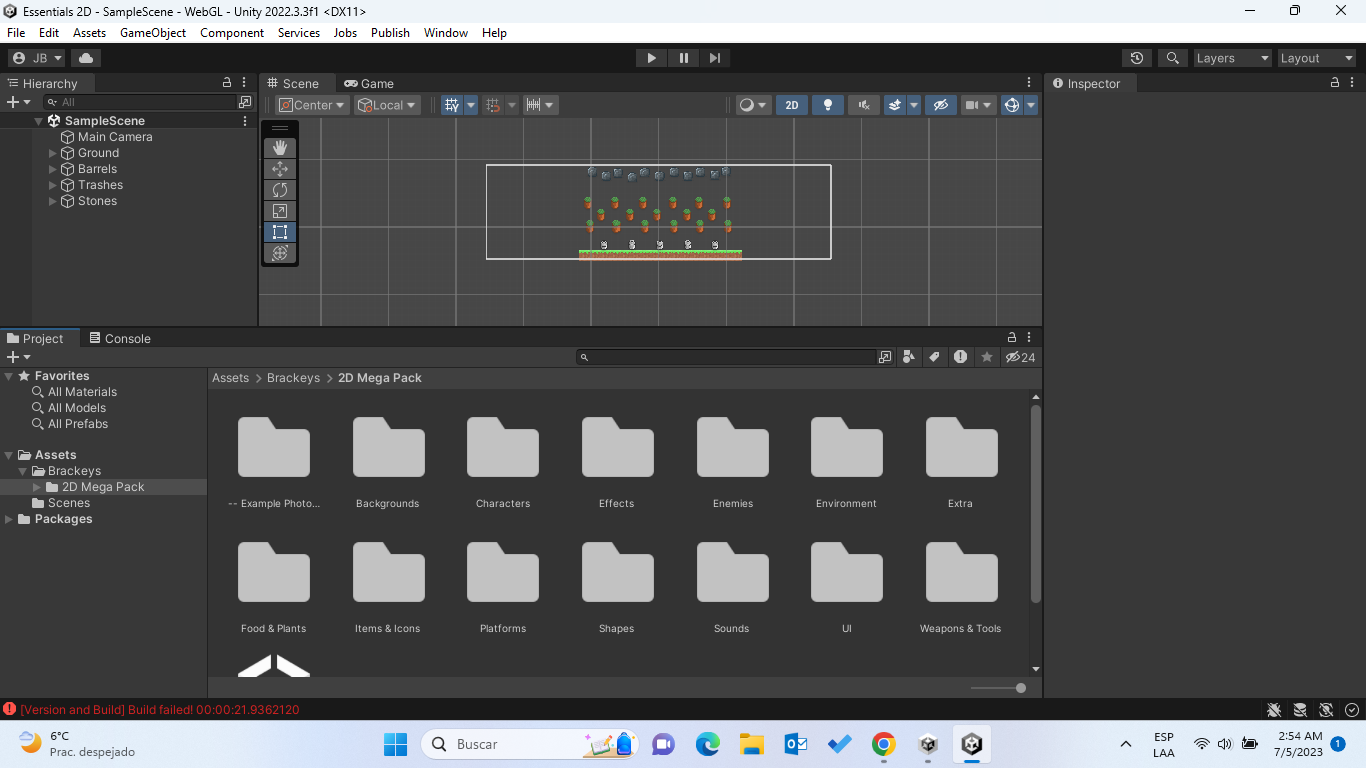Select the Scale tool

click(280, 211)
